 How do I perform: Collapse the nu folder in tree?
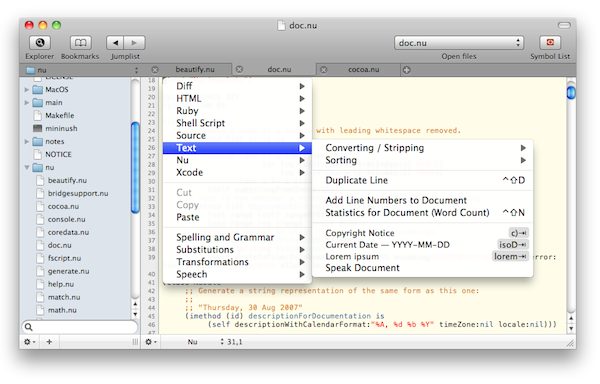click(x=27, y=168)
